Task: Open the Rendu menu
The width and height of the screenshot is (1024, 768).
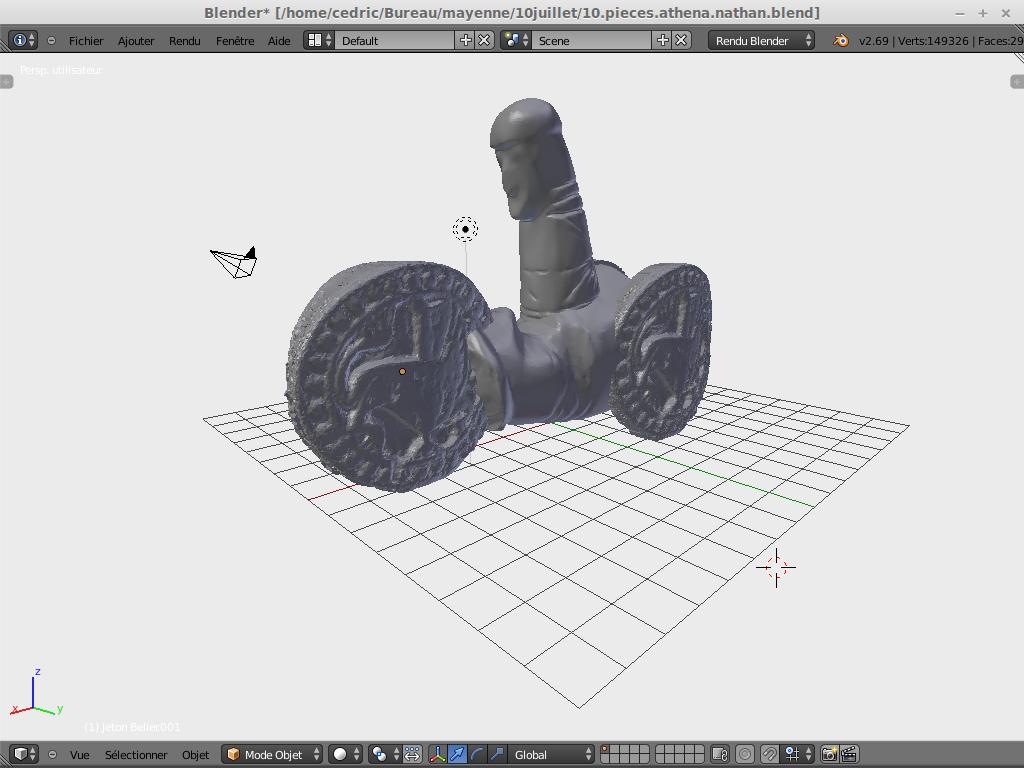Action: (x=184, y=41)
